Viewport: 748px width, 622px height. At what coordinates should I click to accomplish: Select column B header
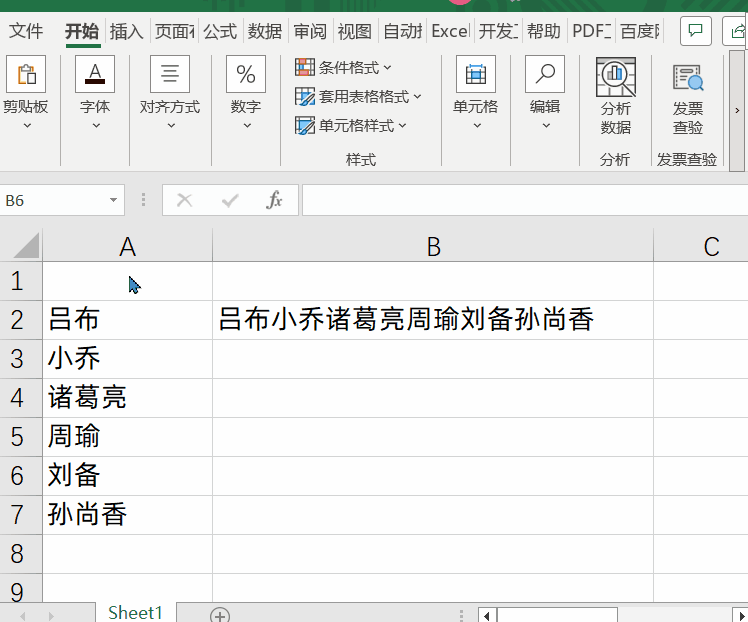(433, 247)
